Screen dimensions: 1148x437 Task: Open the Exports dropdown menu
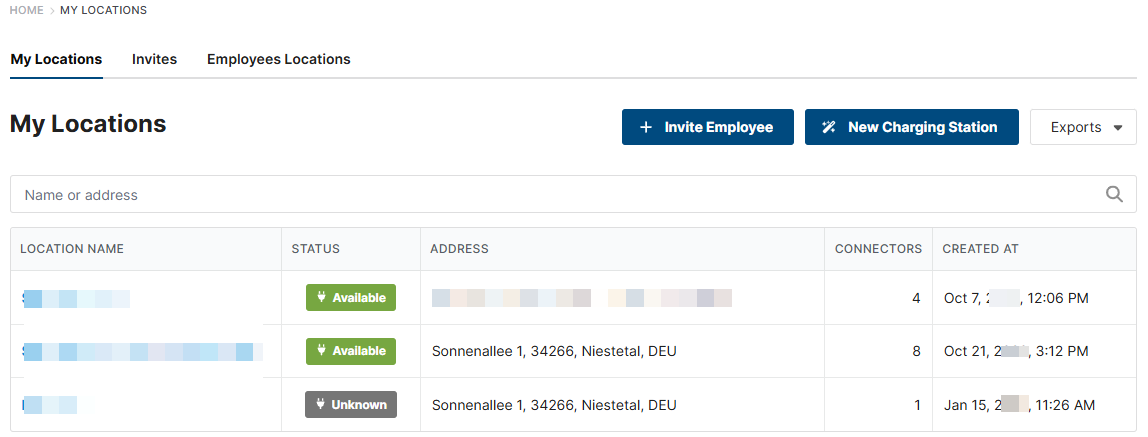pyautogui.click(x=1082, y=127)
